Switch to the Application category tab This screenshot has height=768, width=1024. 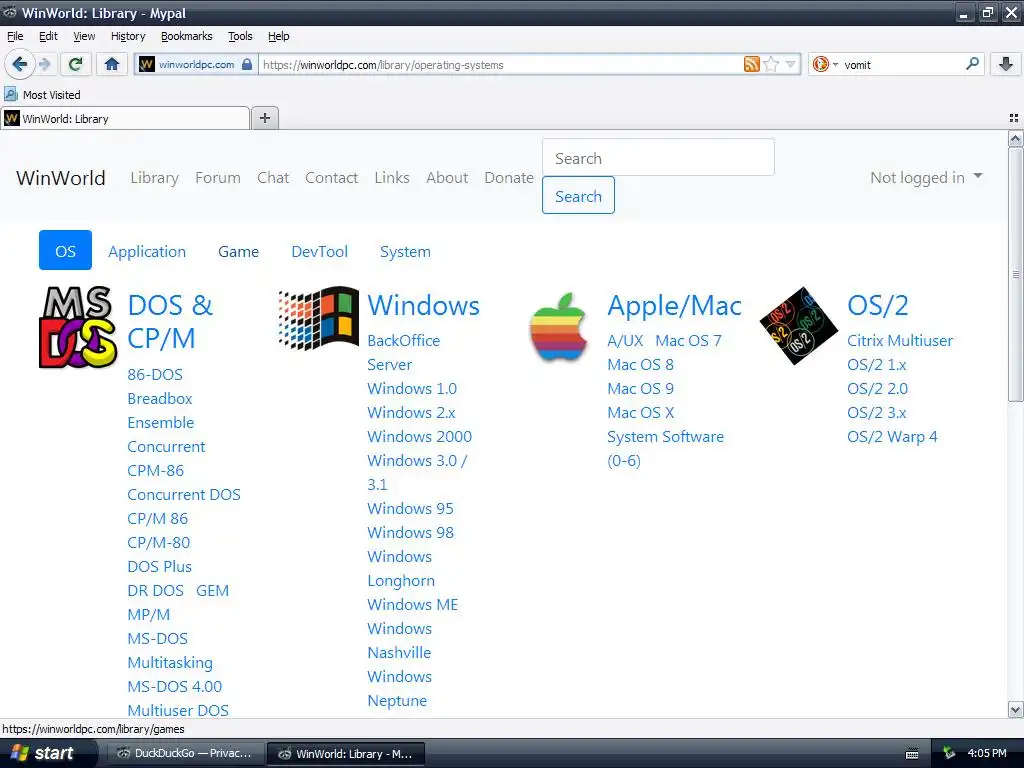(147, 251)
